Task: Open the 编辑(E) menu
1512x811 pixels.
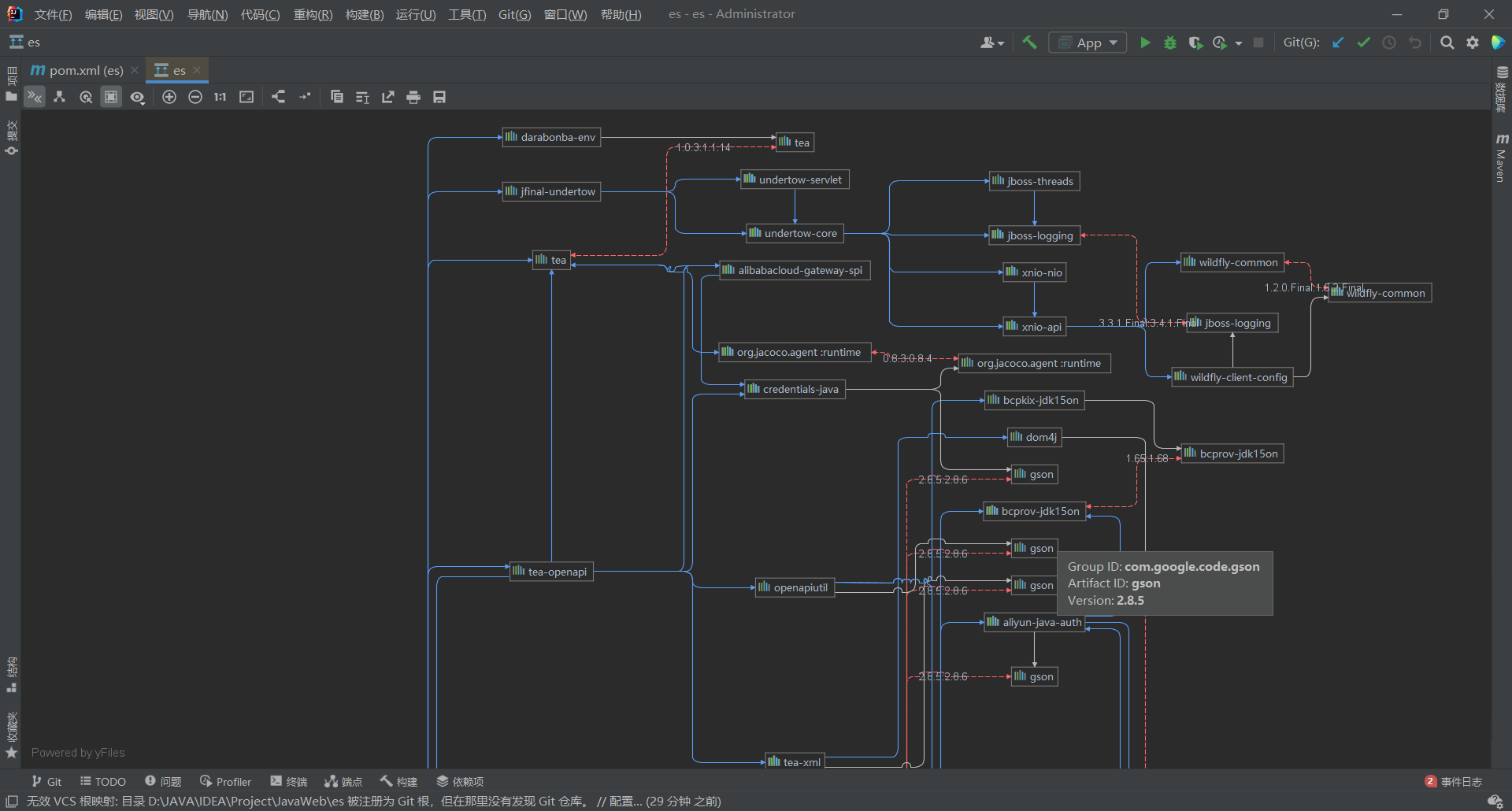Action: pyautogui.click(x=103, y=14)
